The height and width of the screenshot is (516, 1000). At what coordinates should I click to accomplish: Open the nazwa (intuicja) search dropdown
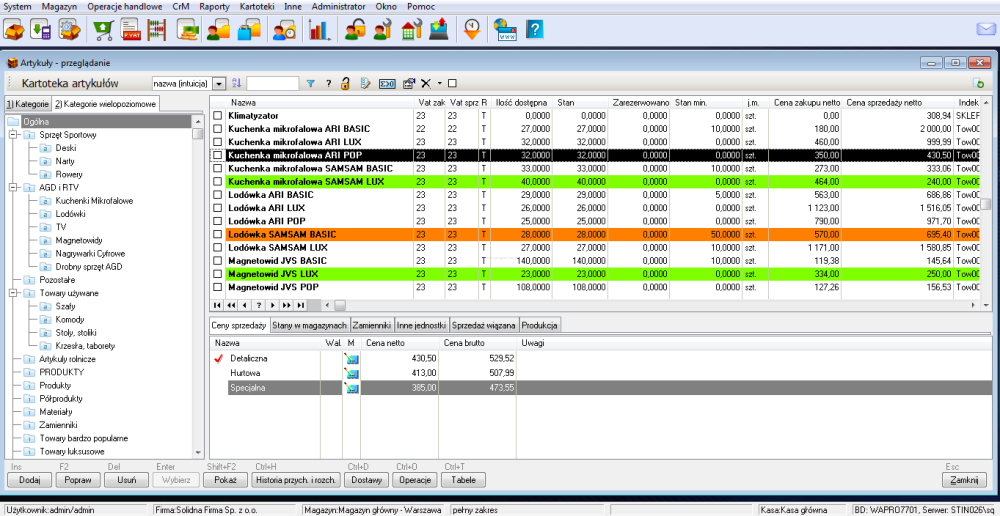[219, 83]
